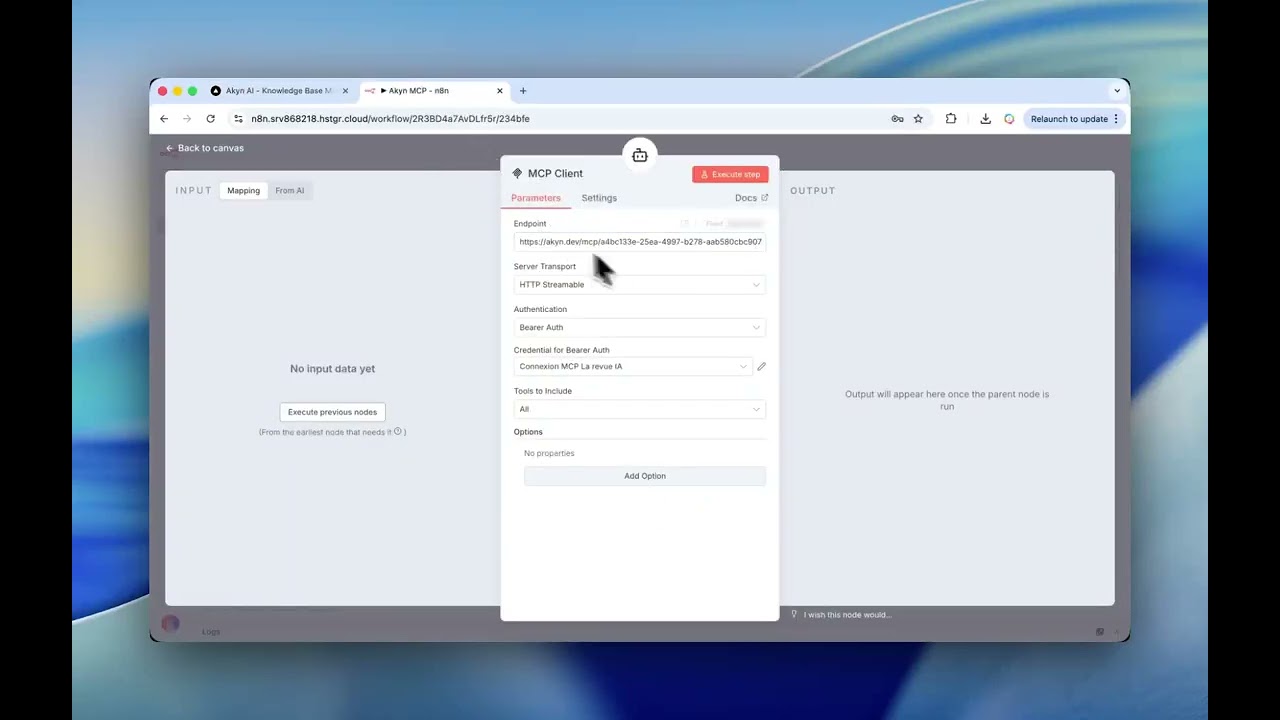Select the From AI input toggle
Viewport: 1280px width, 720px height.
(290, 191)
